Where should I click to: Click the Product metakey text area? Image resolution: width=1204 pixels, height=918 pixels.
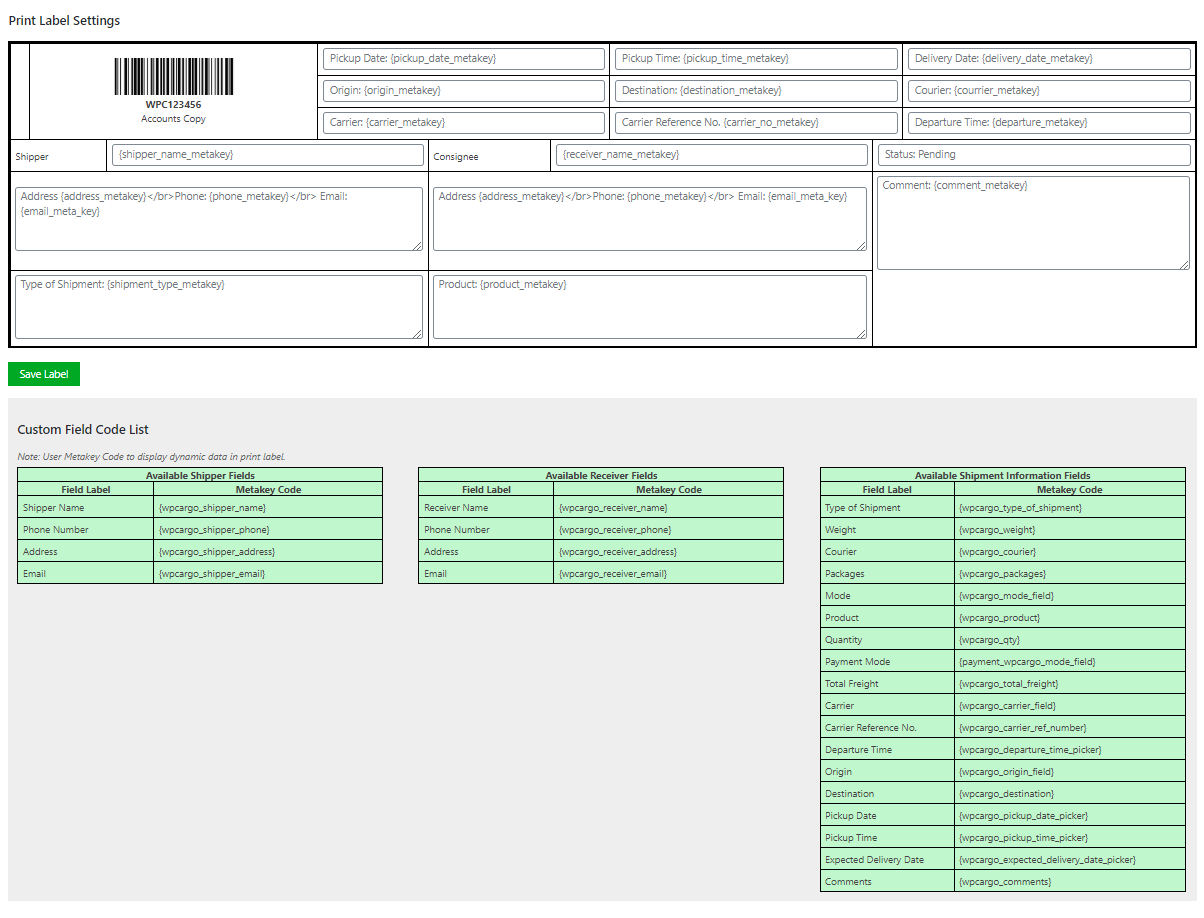[x=650, y=307]
